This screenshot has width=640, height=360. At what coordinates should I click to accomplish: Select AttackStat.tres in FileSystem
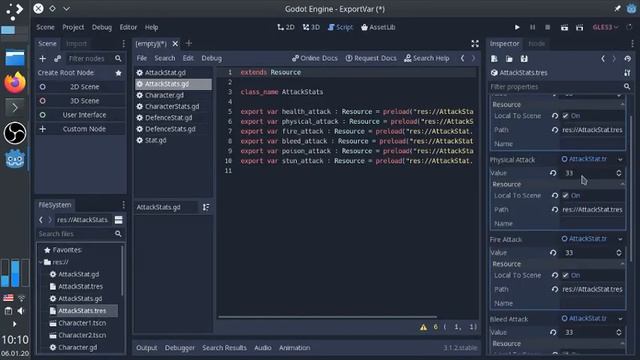coord(80,287)
